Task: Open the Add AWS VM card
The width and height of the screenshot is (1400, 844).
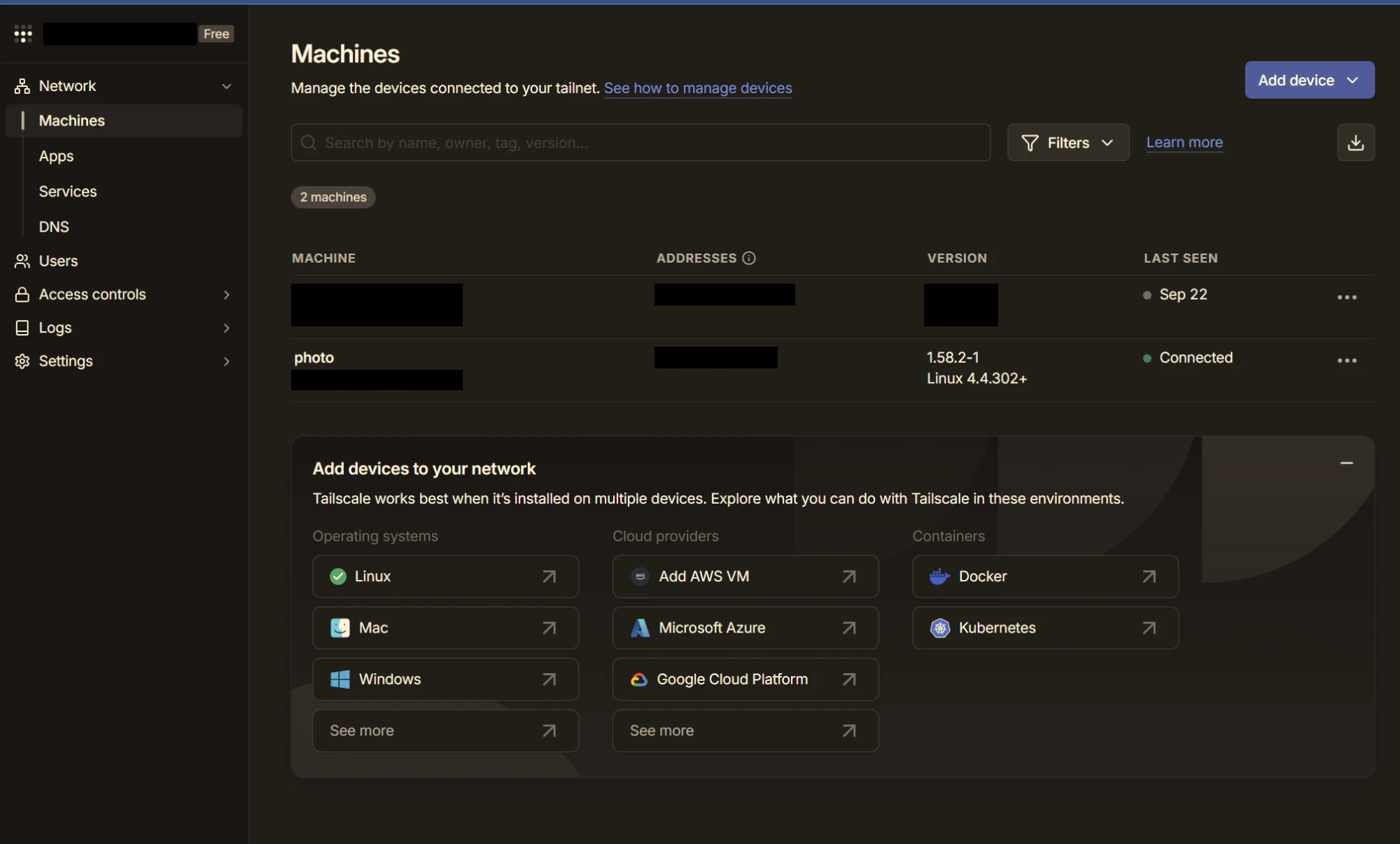Action: coord(745,576)
